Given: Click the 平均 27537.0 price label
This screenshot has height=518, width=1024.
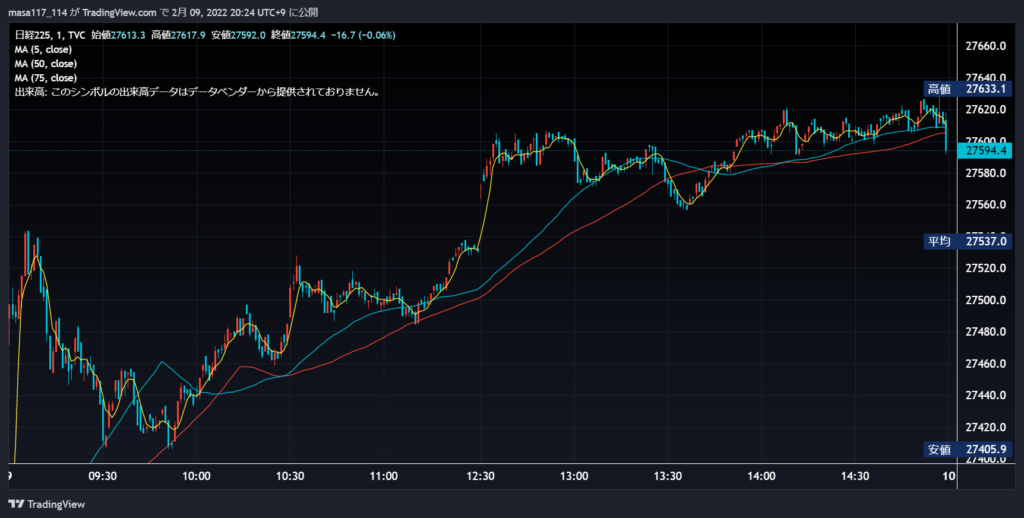Looking at the screenshot, I should 968,242.
